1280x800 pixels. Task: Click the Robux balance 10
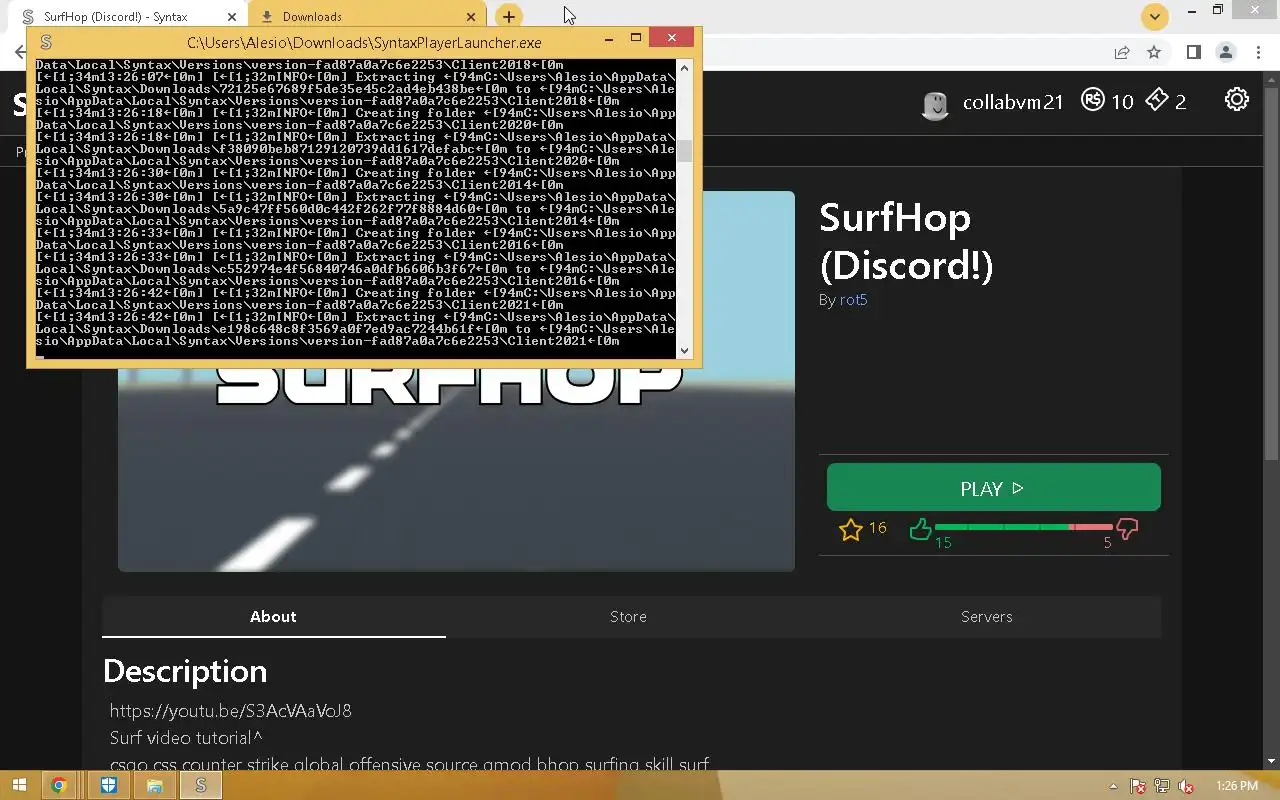1122,101
